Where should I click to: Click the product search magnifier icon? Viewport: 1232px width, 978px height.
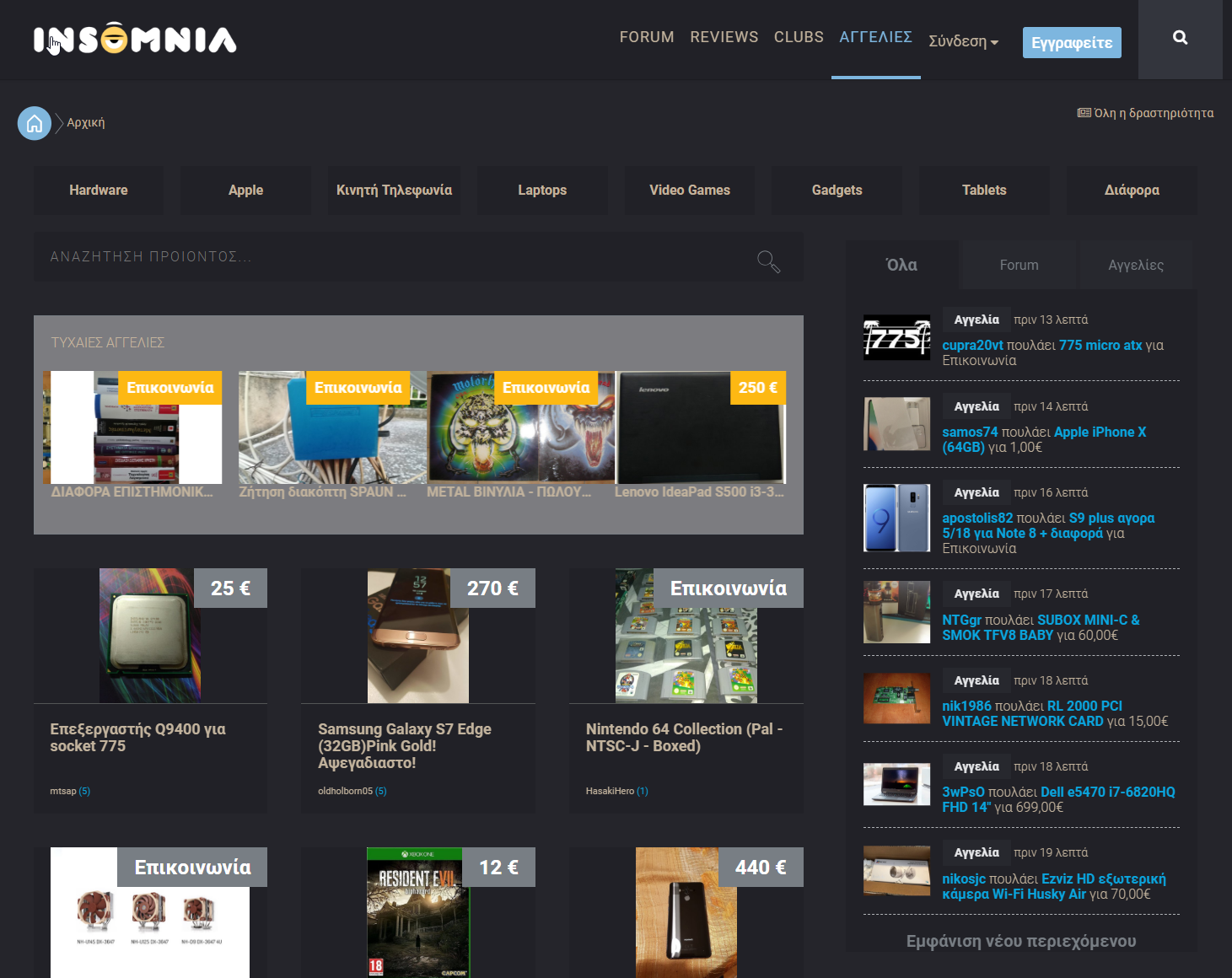tap(768, 261)
